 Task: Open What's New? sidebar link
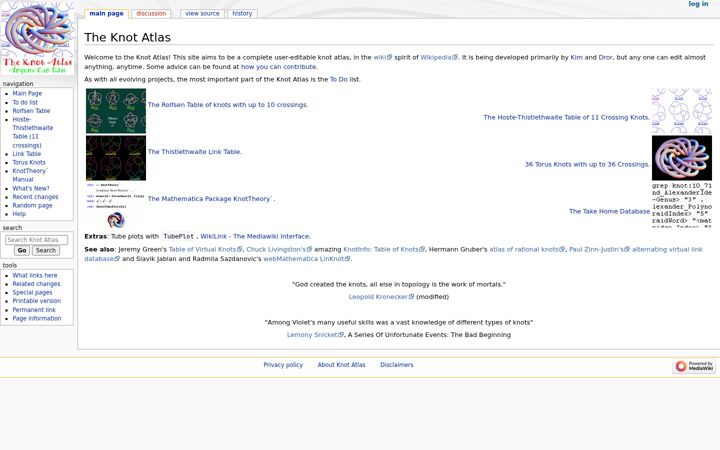click(x=31, y=188)
